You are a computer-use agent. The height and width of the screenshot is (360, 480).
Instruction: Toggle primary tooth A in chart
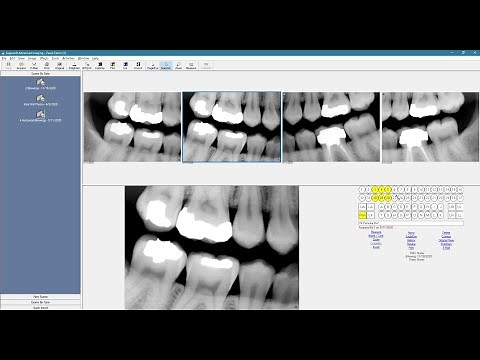381,207
